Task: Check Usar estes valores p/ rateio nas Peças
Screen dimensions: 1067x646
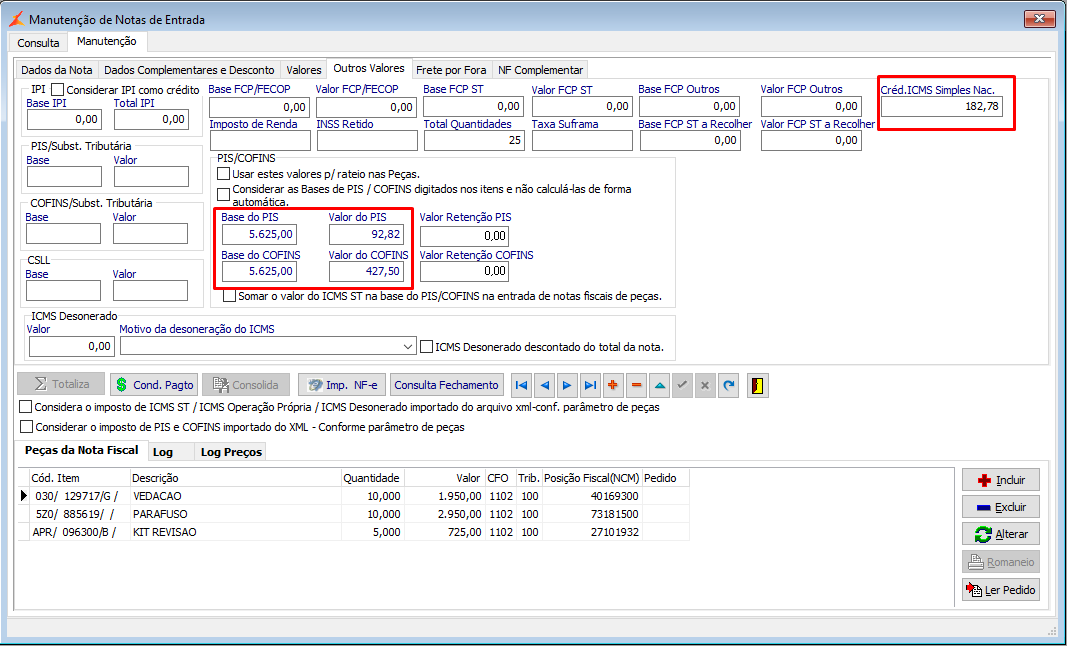Action: click(x=224, y=174)
